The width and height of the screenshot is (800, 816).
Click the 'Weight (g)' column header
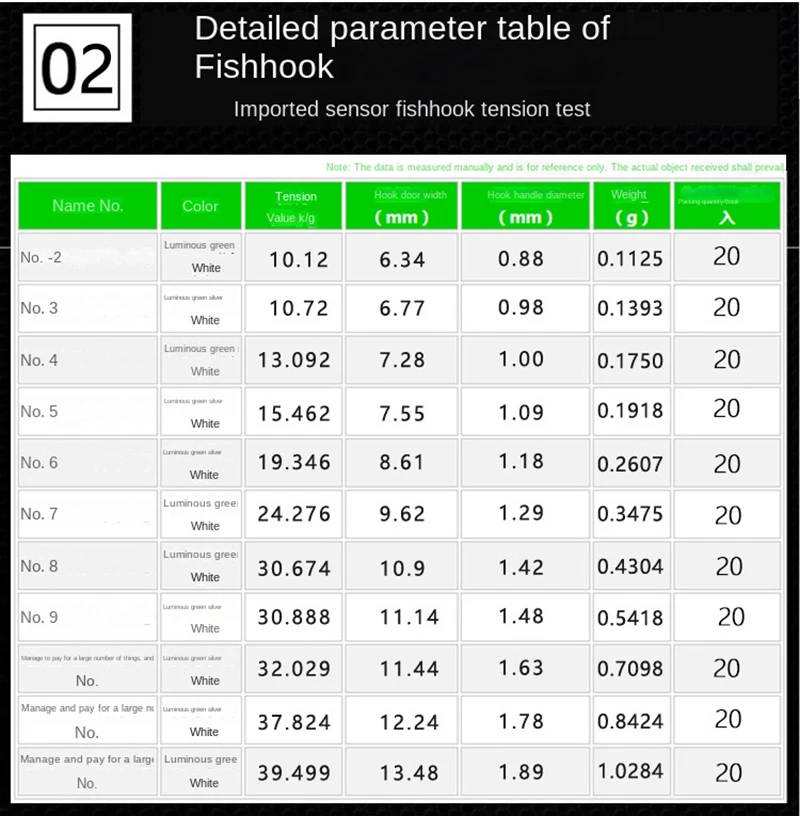pos(630,206)
